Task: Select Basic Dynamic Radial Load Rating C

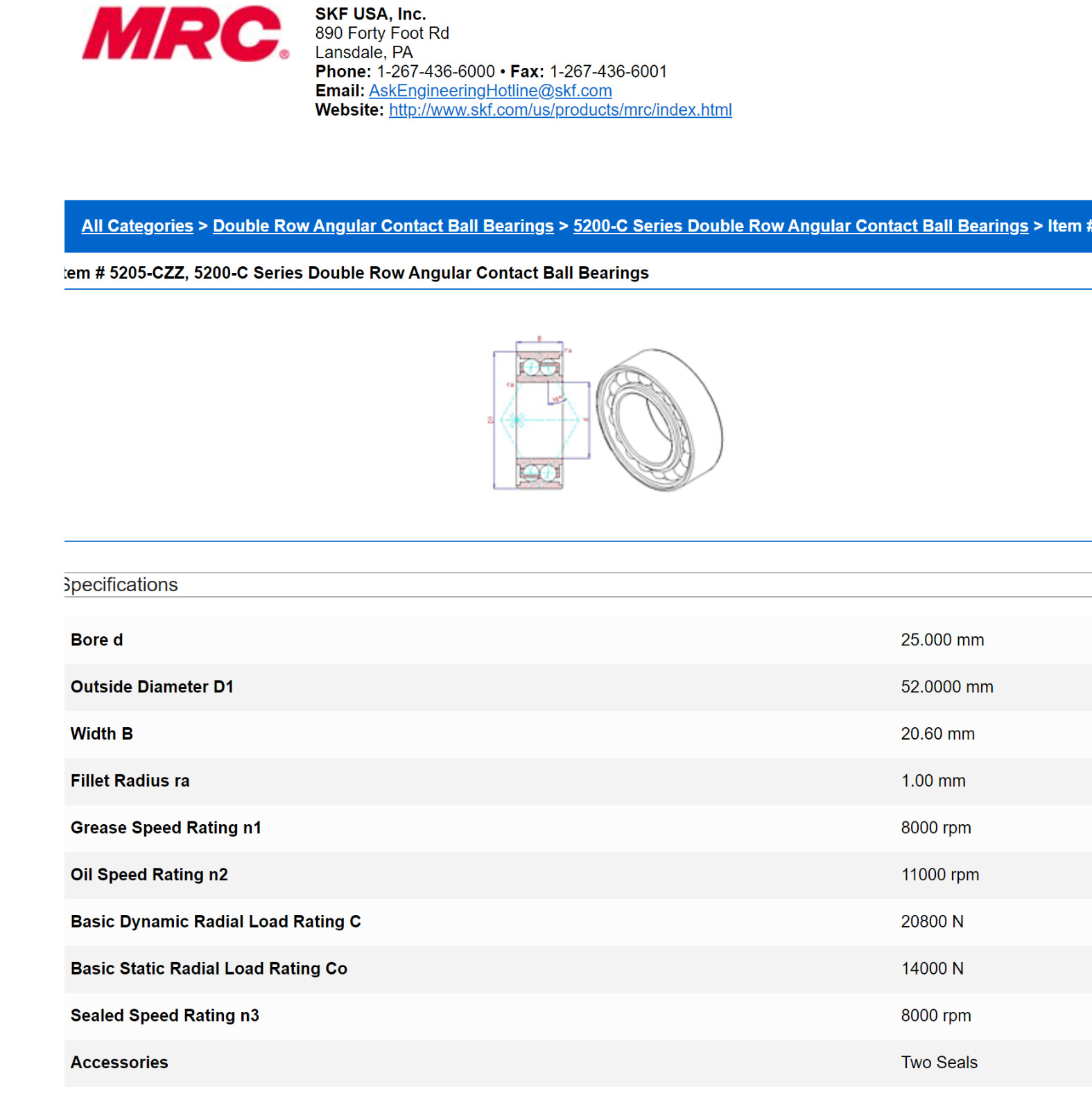Action: [x=216, y=922]
